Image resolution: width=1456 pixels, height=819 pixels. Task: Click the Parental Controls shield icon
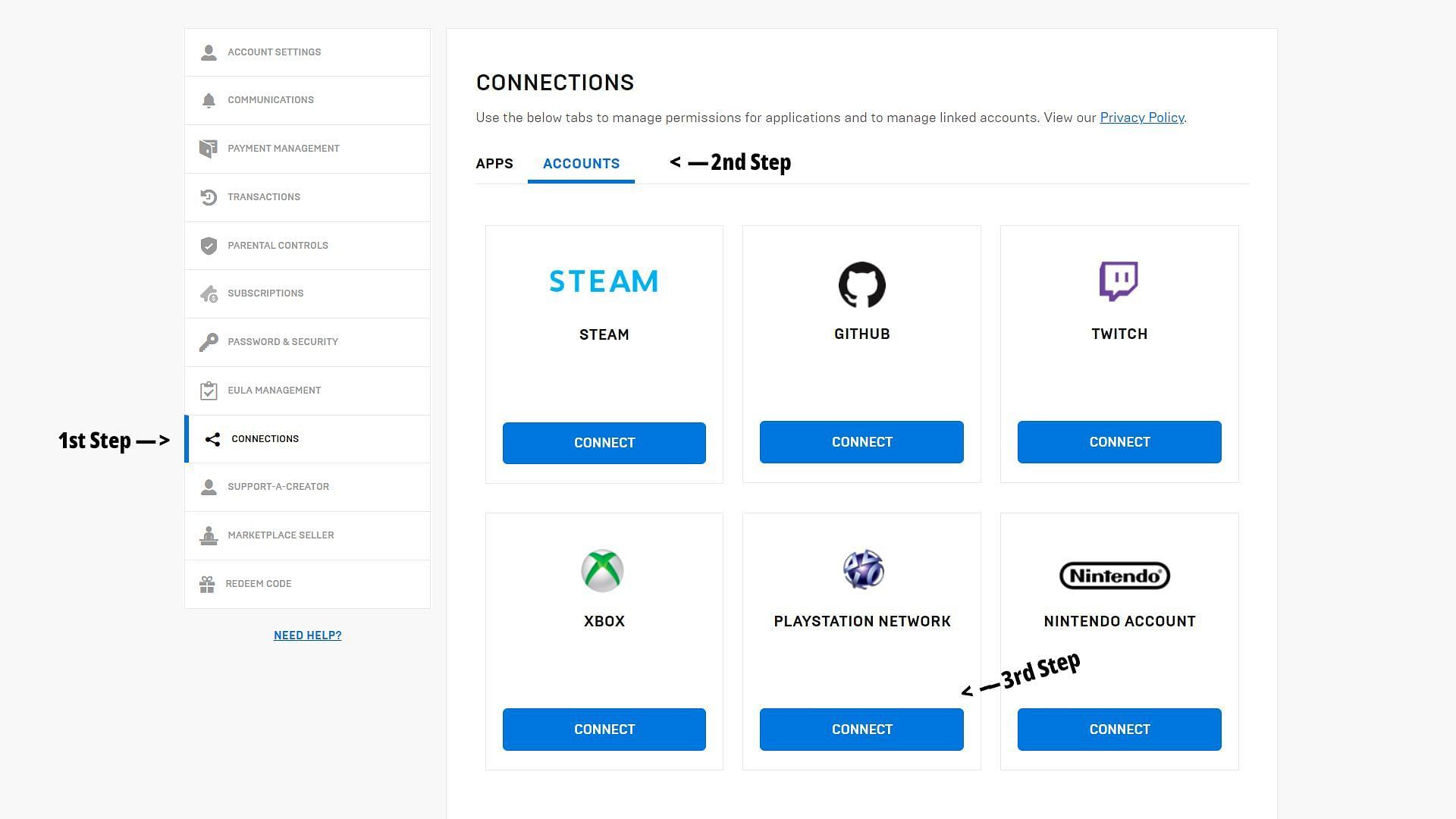(209, 245)
